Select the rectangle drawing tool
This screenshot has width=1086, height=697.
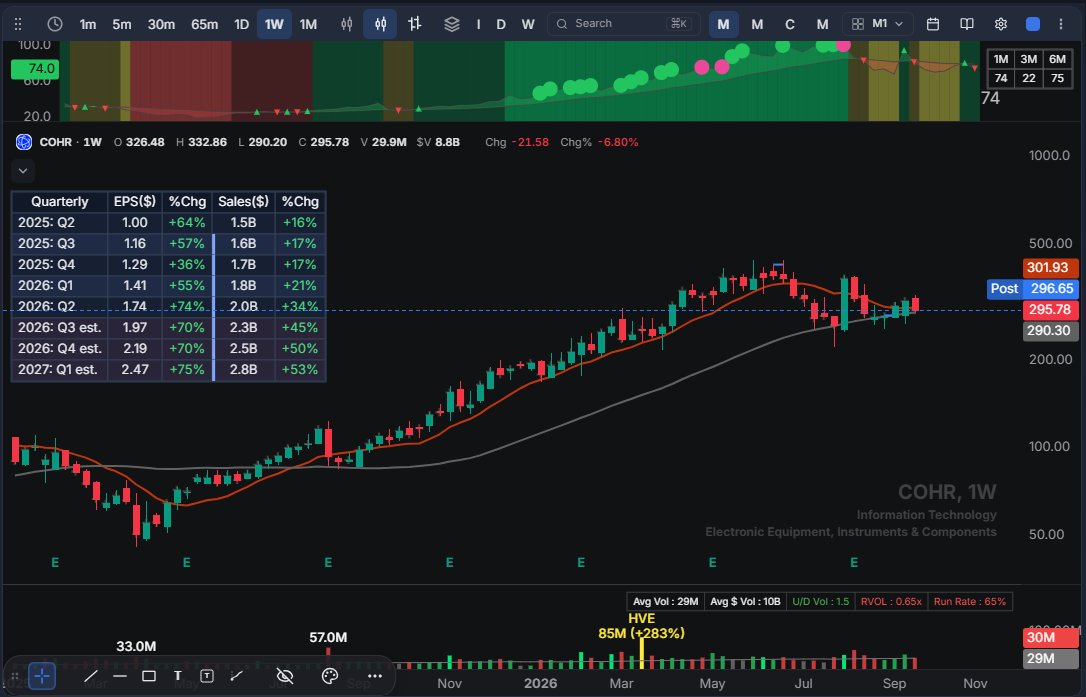pos(149,676)
